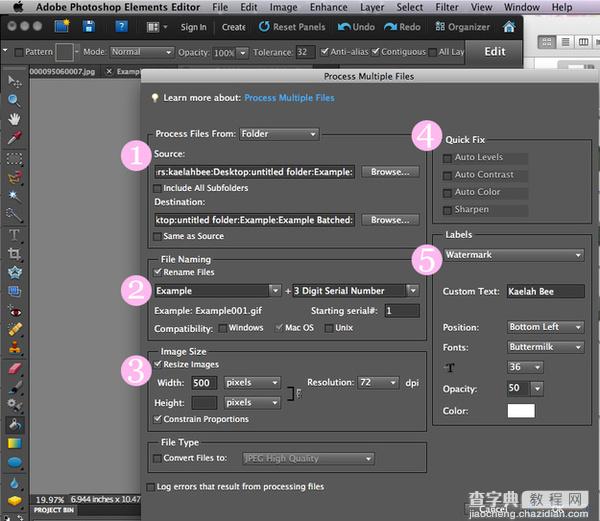Viewport: 600px width, 521px height.
Task: Select the Rectangular Marquee tool
Action: point(15,159)
